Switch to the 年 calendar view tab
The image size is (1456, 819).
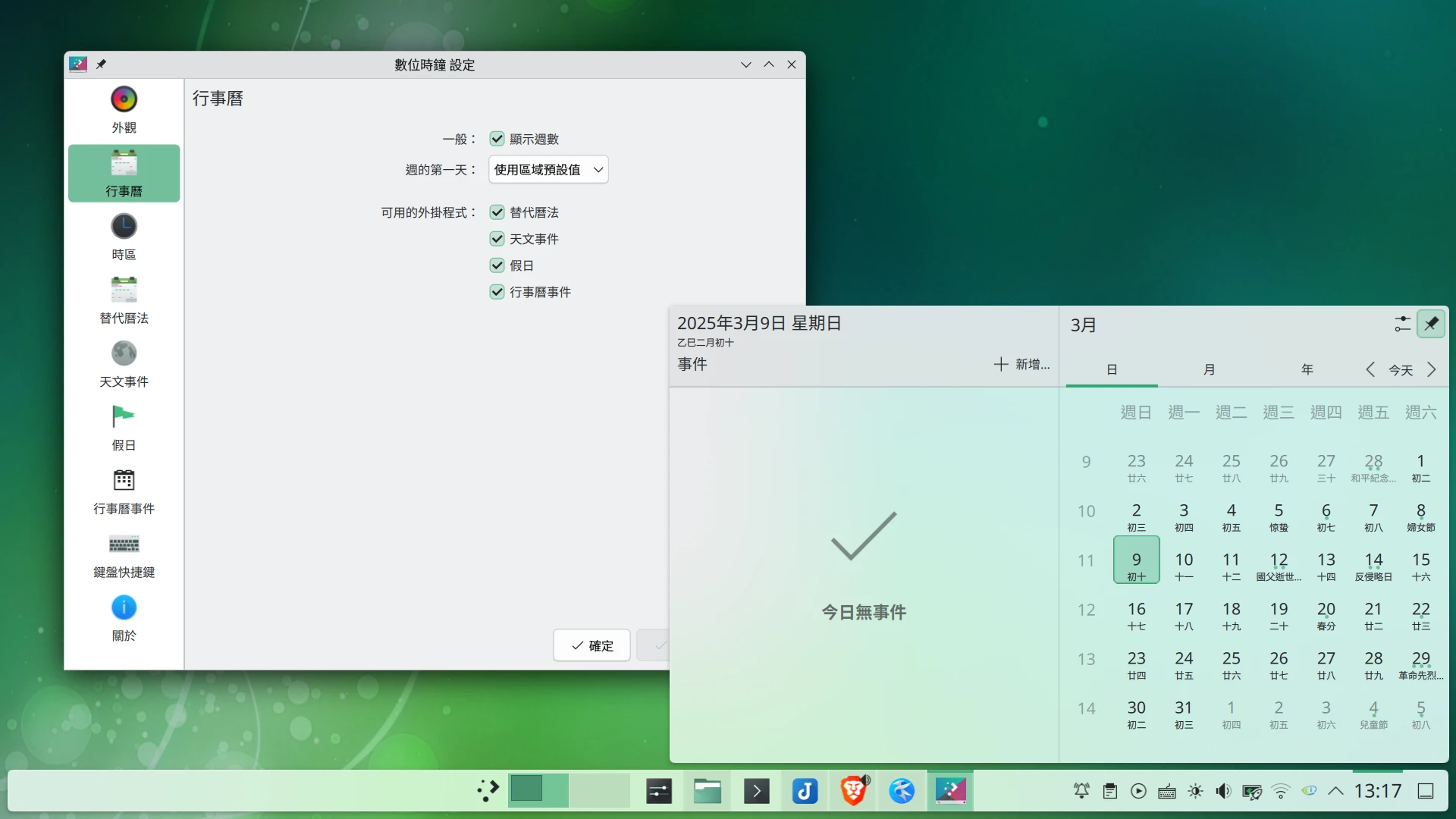[x=1307, y=369]
